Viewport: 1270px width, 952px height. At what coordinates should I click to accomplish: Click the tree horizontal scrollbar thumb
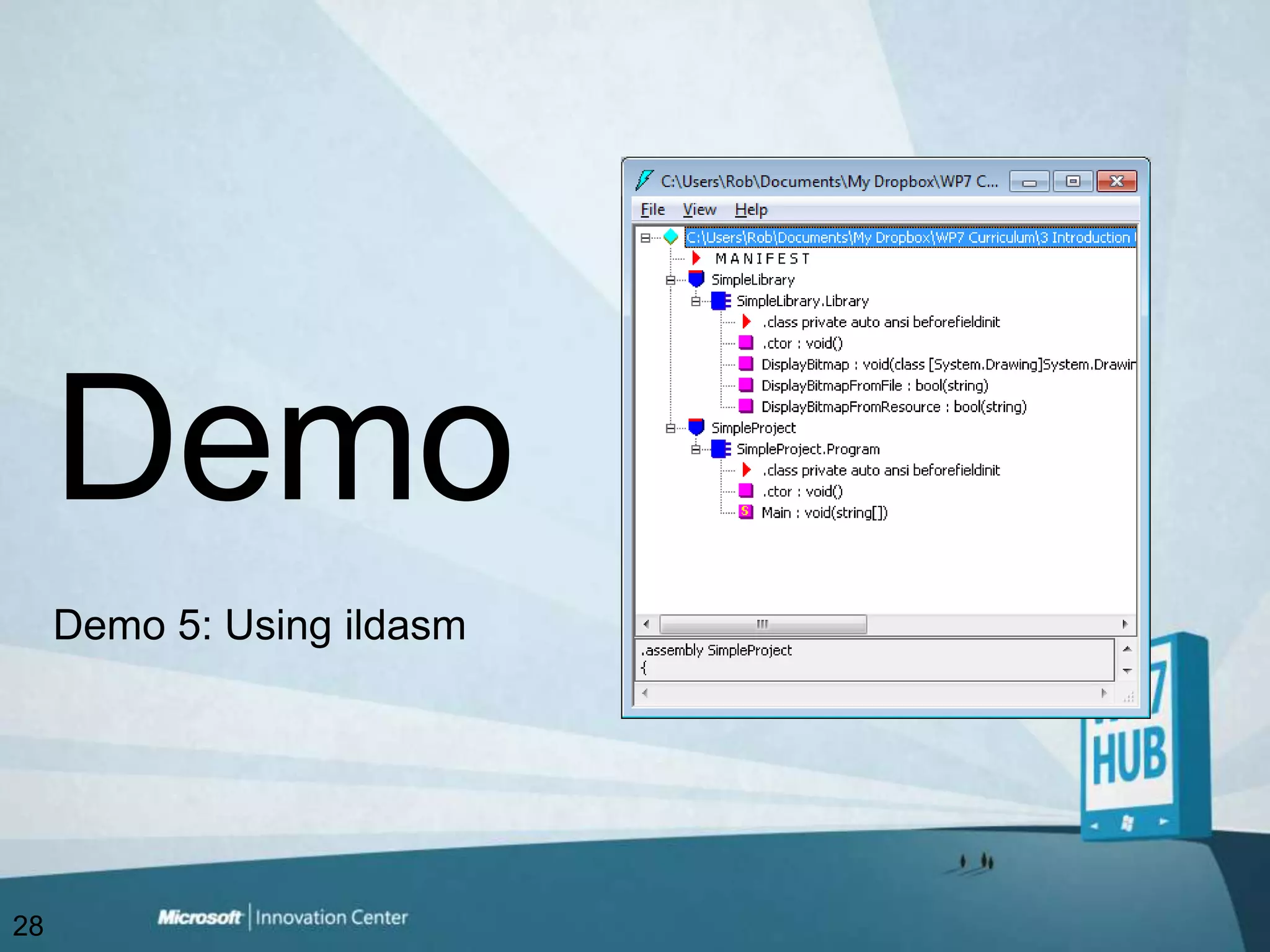point(763,624)
